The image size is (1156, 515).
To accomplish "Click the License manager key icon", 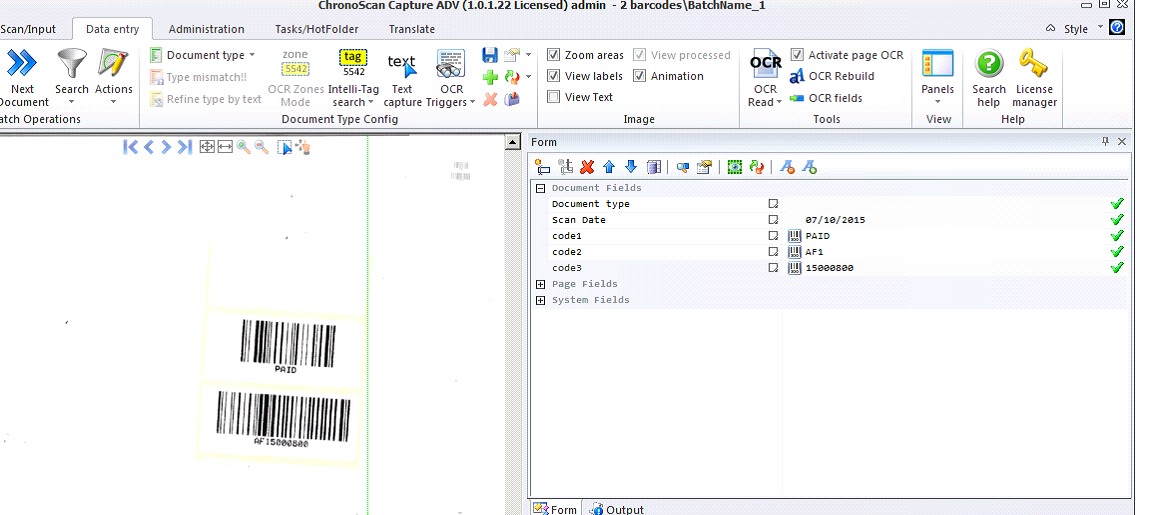I will coord(1034,64).
